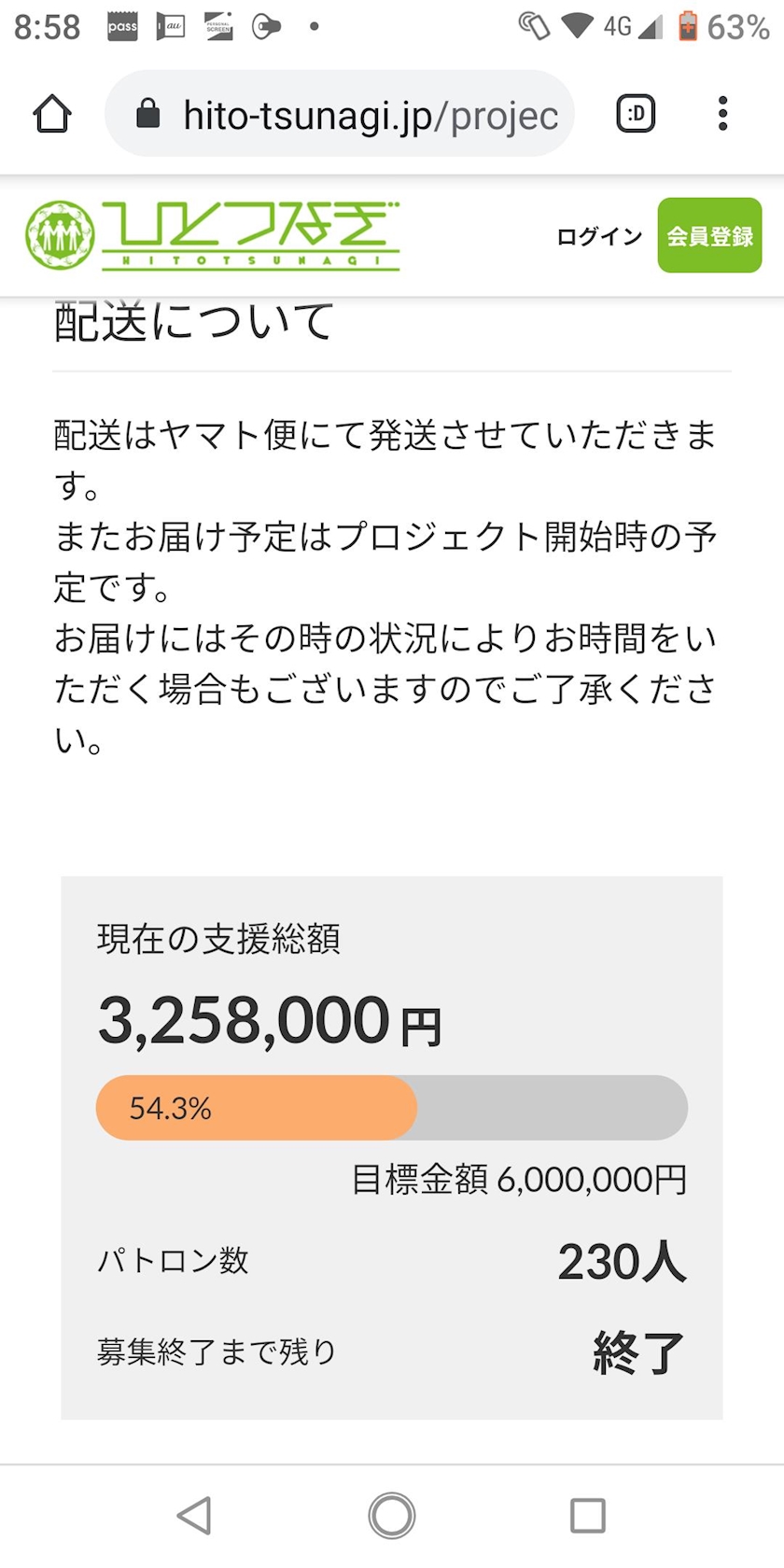The image size is (784, 1568).
Task: Tap the au notification icon
Action: [x=171, y=27]
